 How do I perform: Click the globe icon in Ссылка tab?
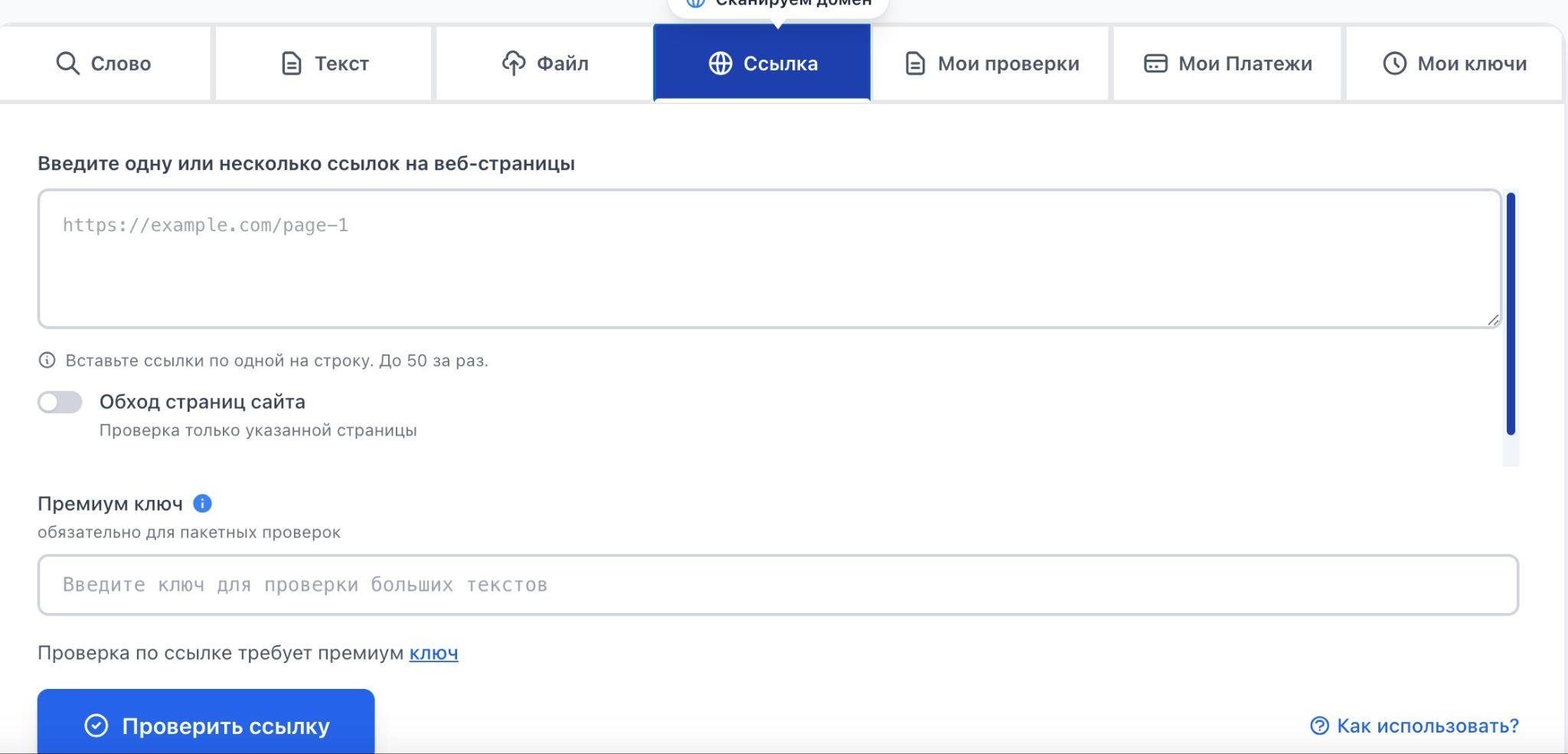720,64
